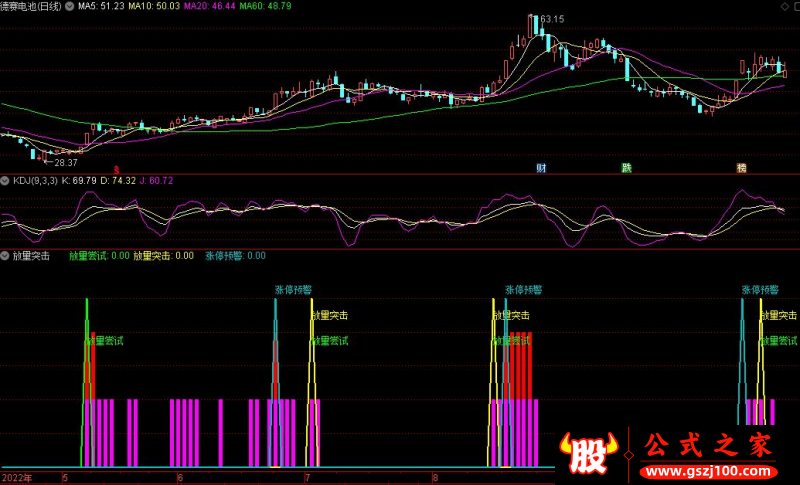Click month 6 on the time axis
This screenshot has height=485, width=800.
[180, 478]
